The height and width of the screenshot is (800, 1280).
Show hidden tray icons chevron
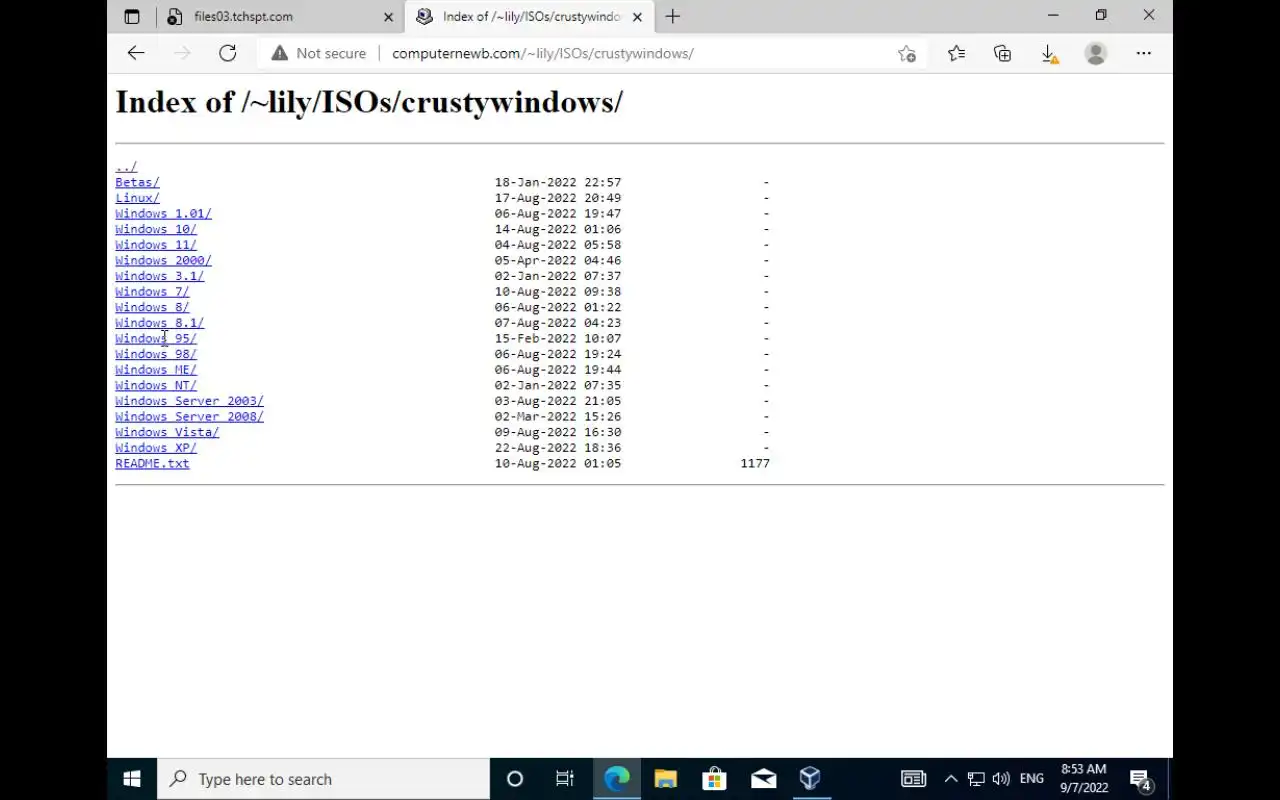click(951, 779)
